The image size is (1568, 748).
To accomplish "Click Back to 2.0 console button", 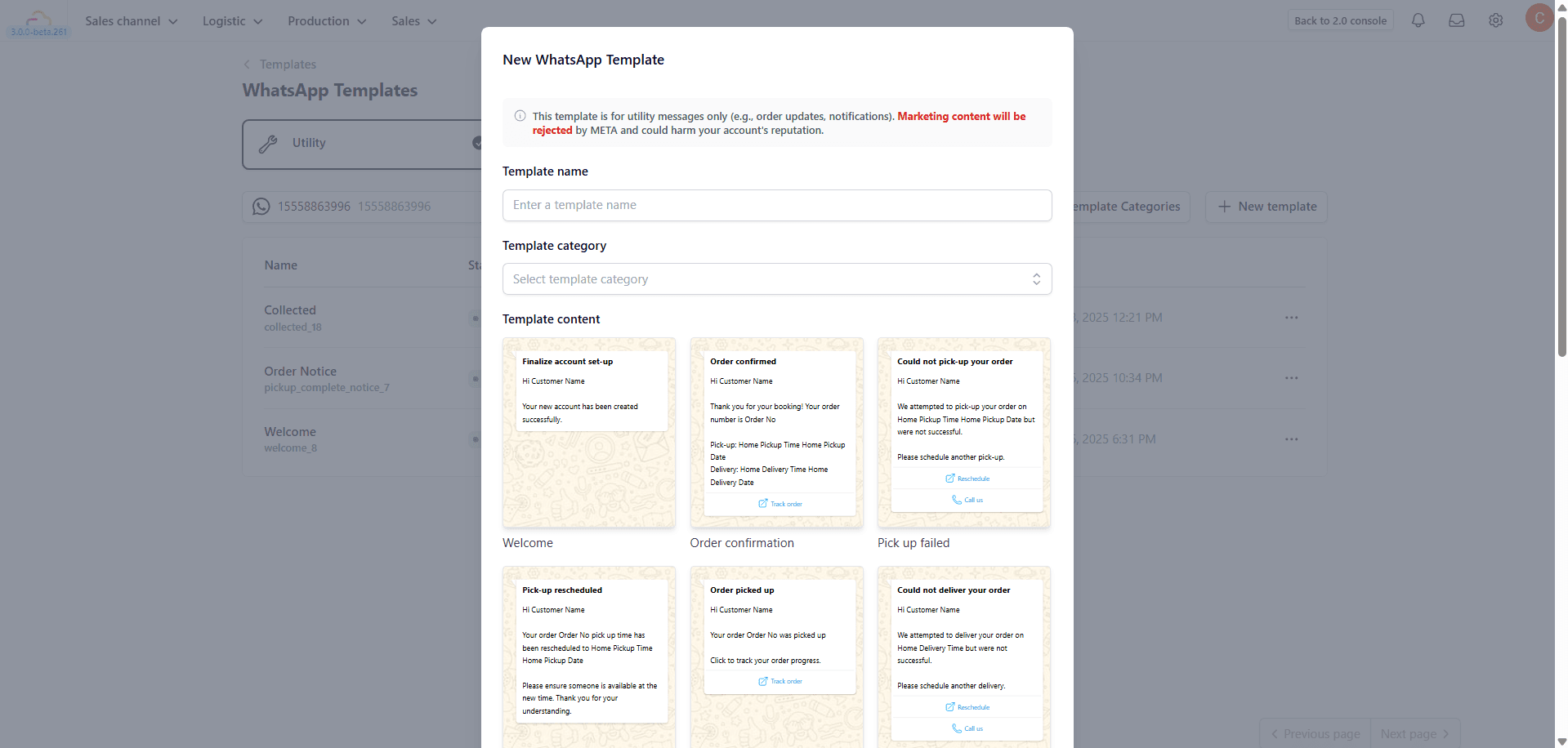I will point(1340,20).
